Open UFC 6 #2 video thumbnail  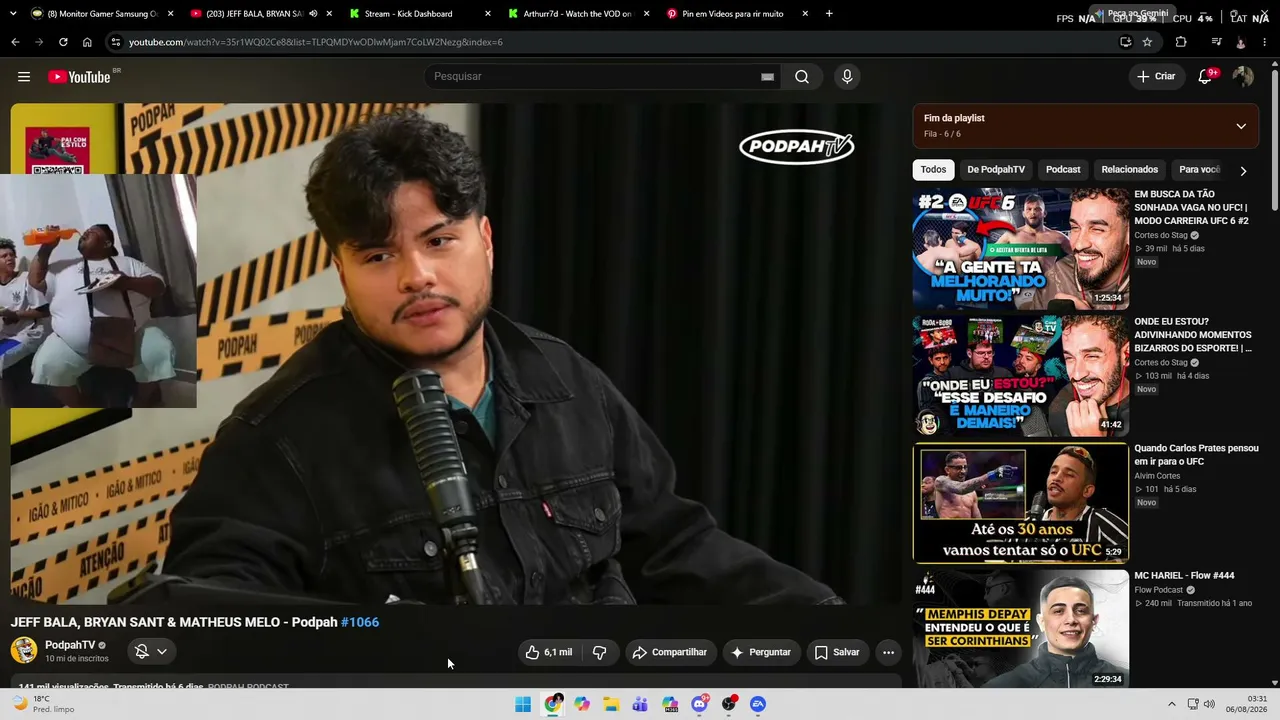pos(1021,248)
